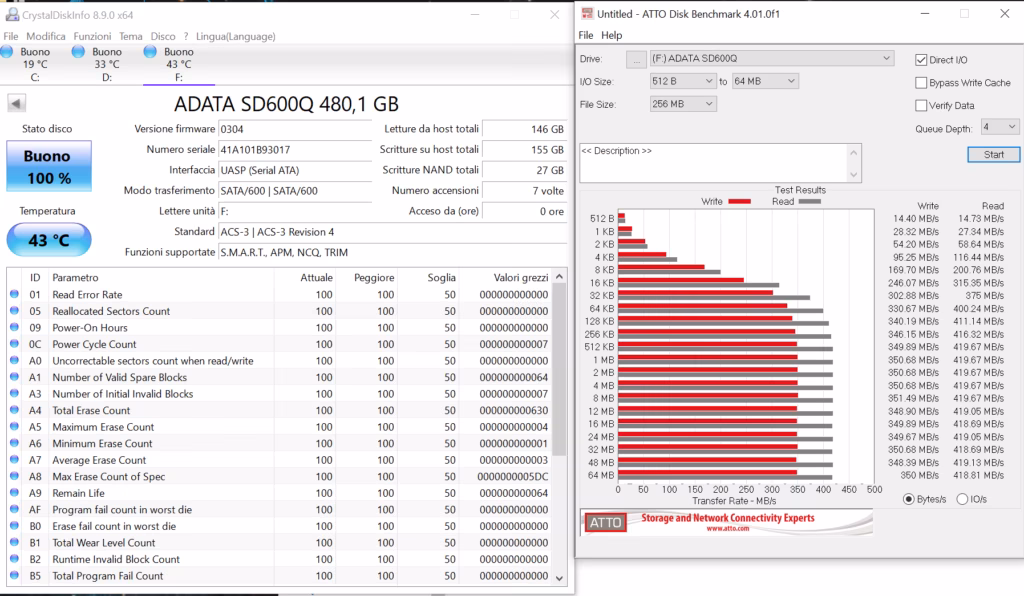1024x596 pixels.
Task: Click the Number of Valid Spare Blocks row
Action: point(280,377)
